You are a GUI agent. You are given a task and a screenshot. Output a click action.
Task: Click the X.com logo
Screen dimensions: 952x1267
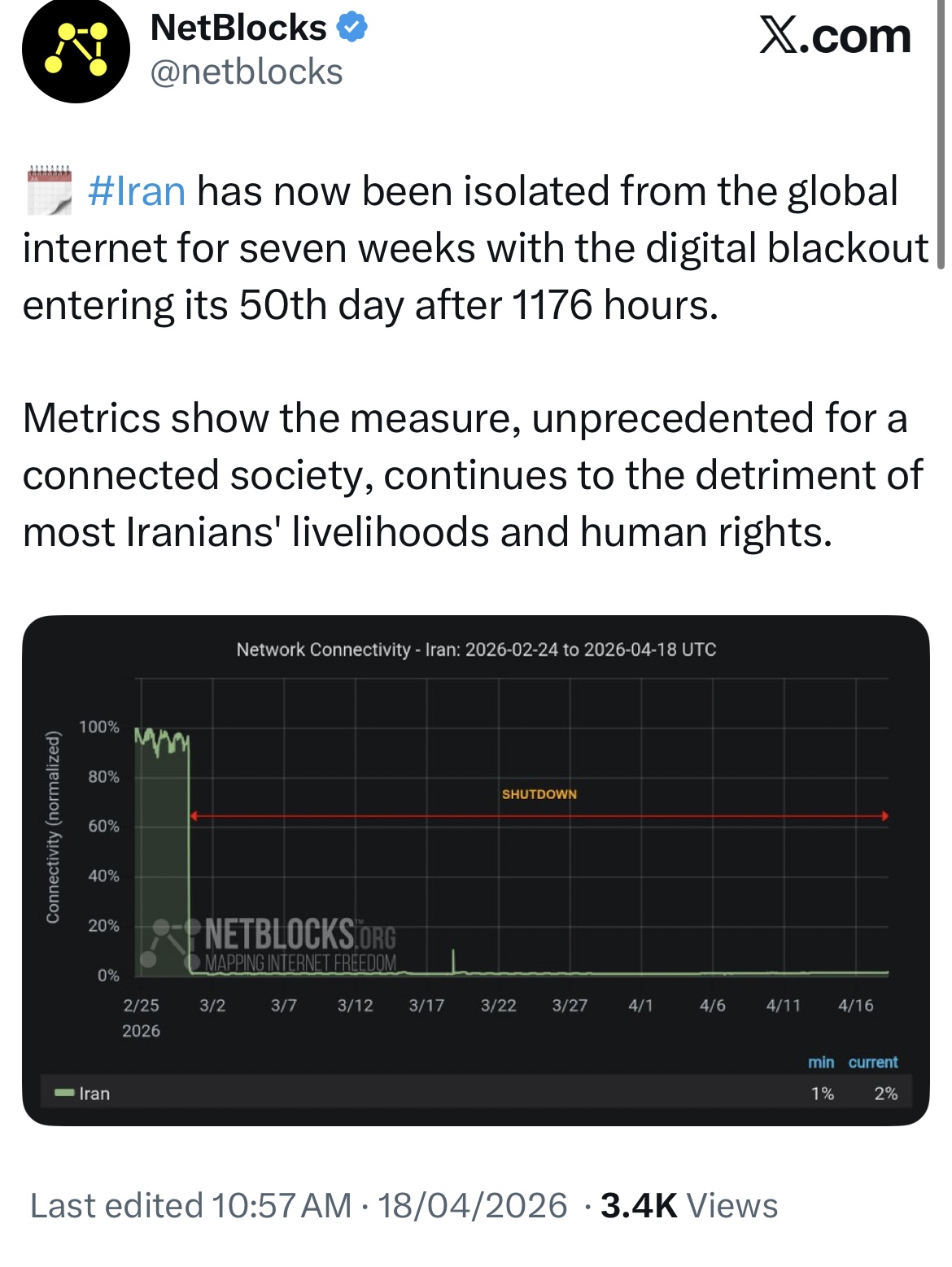pos(835,37)
